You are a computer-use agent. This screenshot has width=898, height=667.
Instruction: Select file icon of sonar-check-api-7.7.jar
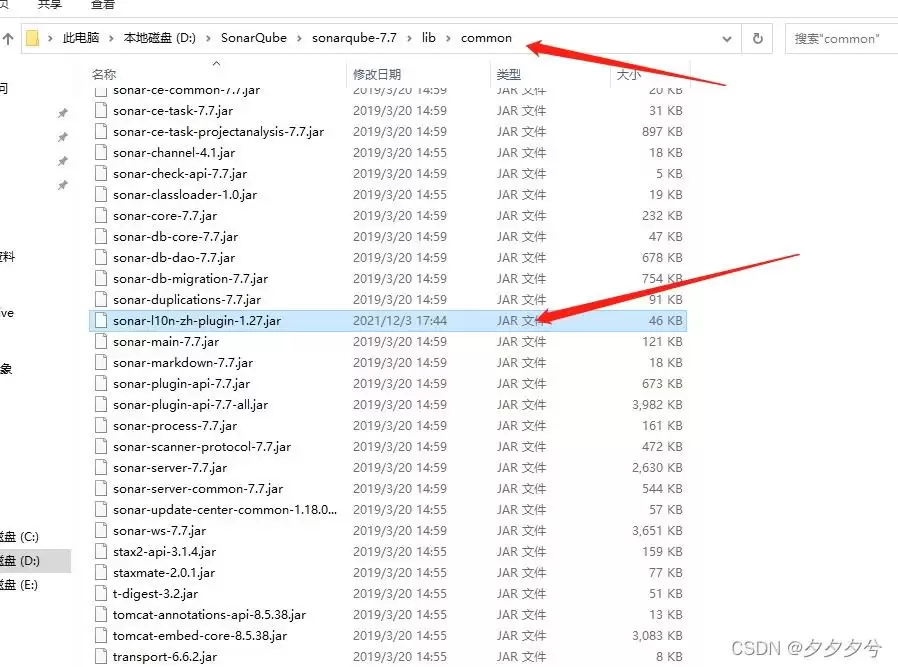tap(101, 173)
